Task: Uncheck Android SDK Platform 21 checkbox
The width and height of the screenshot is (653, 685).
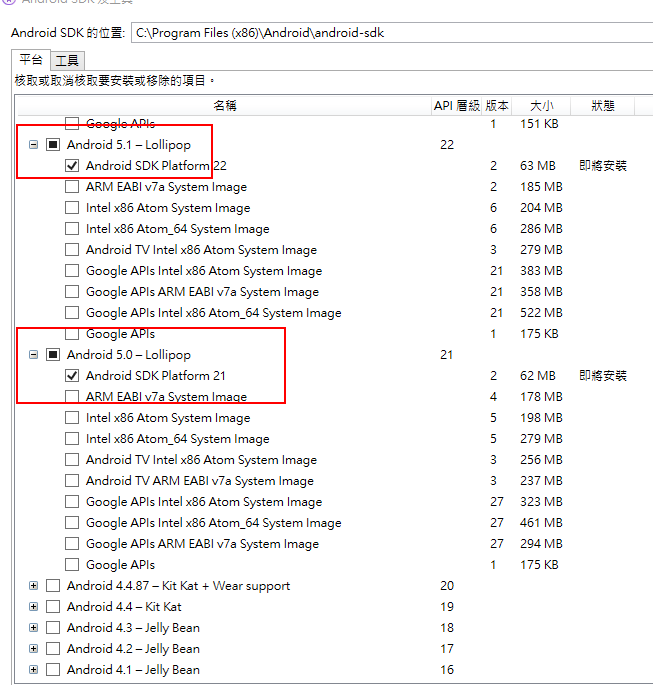Action: tap(72, 376)
